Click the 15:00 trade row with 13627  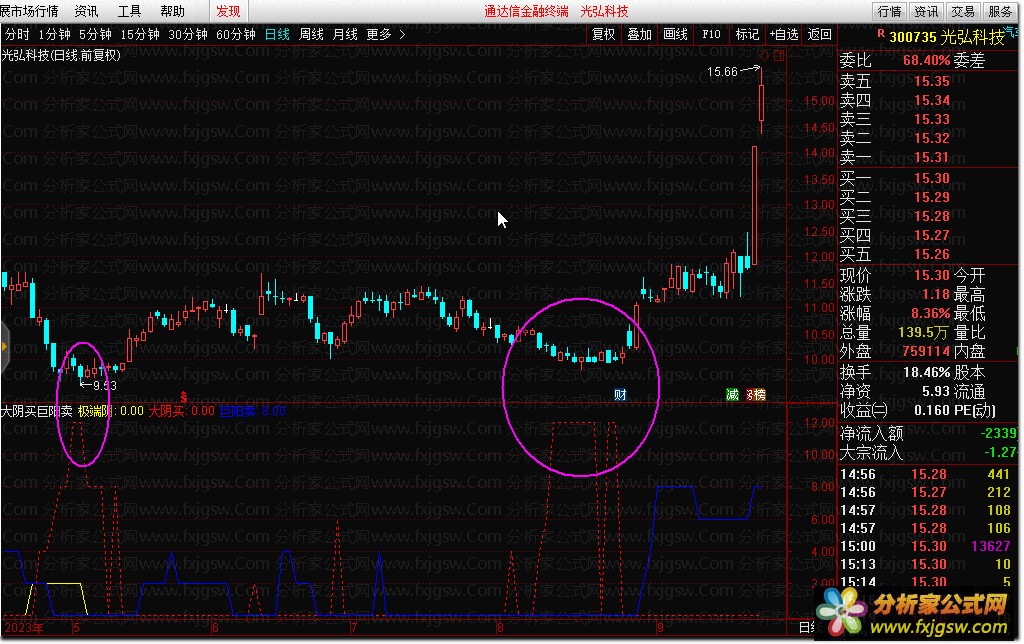click(928, 546)
